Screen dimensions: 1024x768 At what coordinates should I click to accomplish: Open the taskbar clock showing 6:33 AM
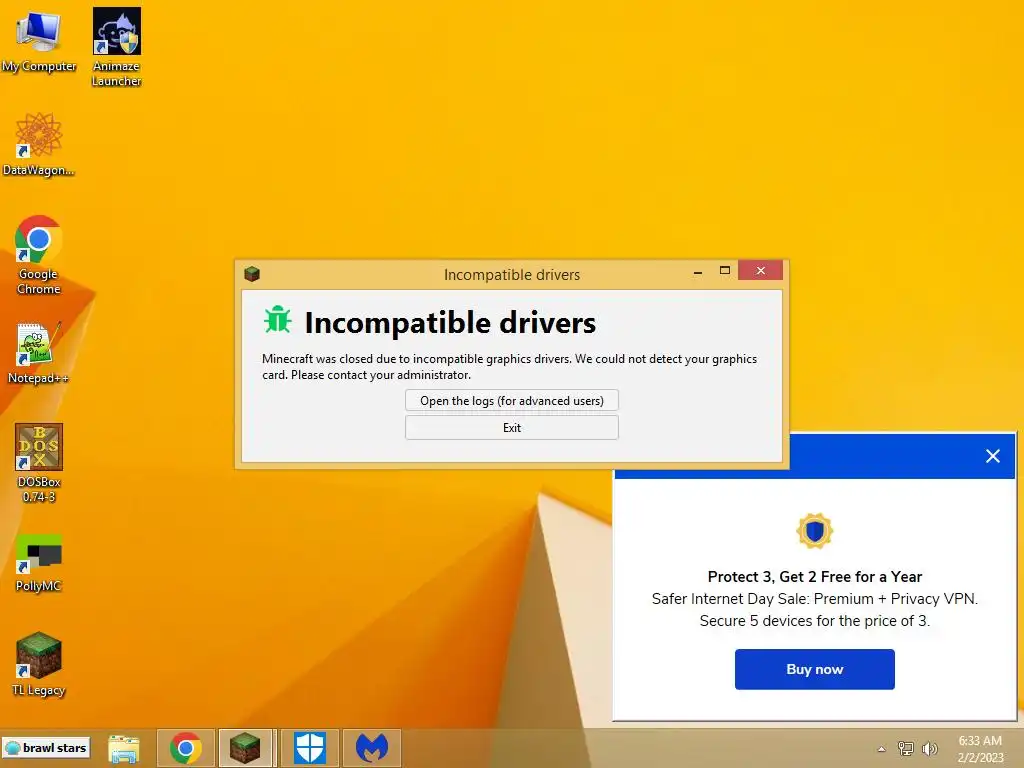980,749
